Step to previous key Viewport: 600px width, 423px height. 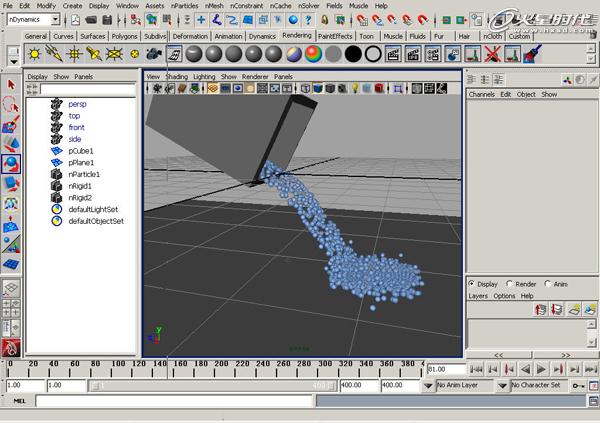tap(509, 369)
